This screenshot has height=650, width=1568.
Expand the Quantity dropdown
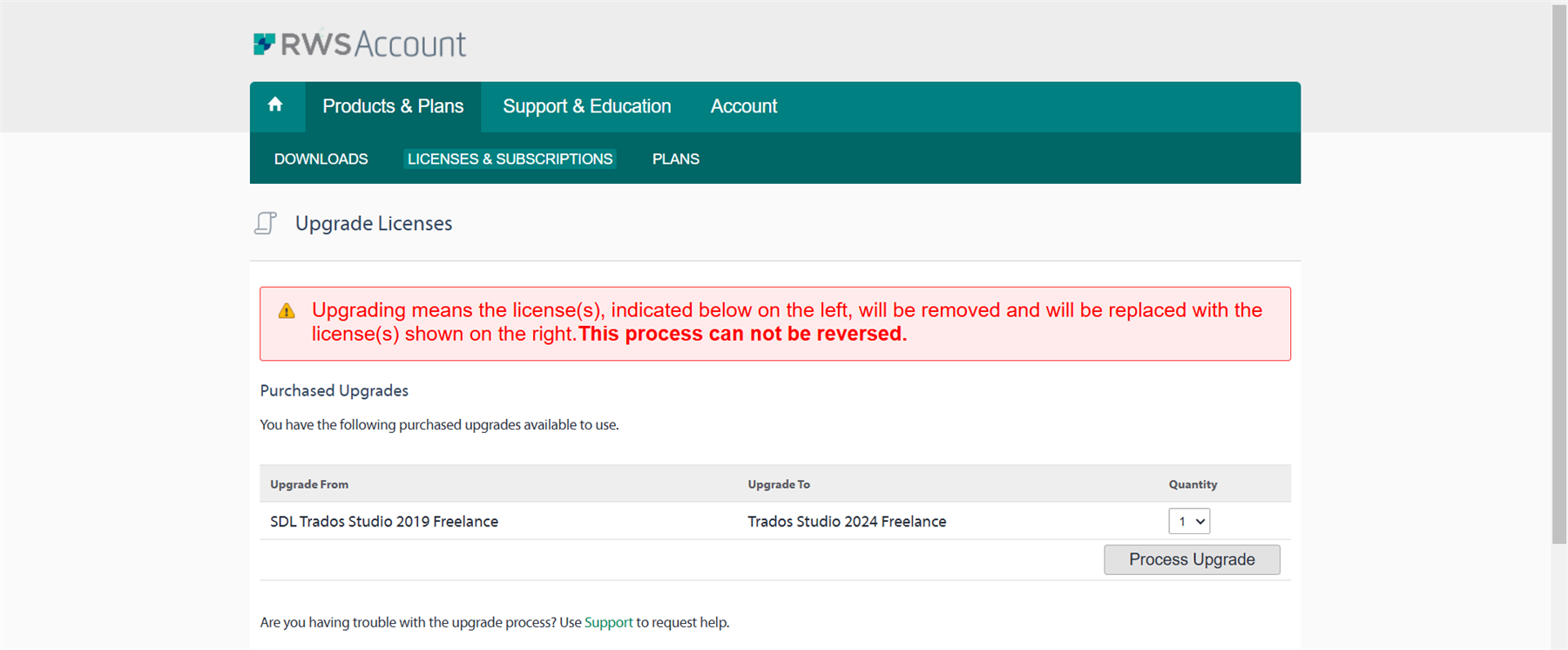(x=1189, y=521)
